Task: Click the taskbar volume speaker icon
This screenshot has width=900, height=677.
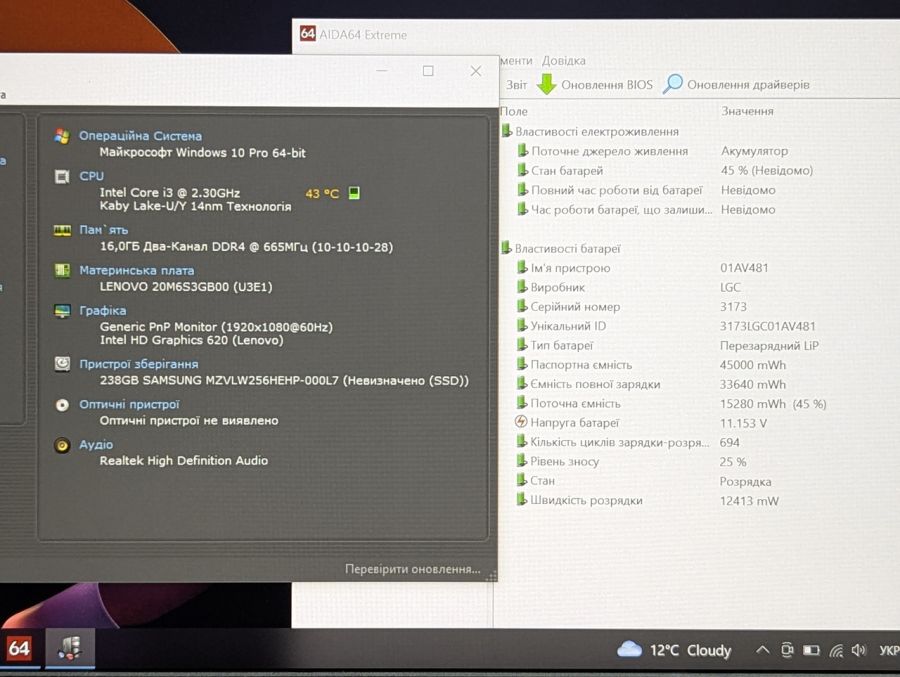Action: pyautogui.click(x=858, y=650)
